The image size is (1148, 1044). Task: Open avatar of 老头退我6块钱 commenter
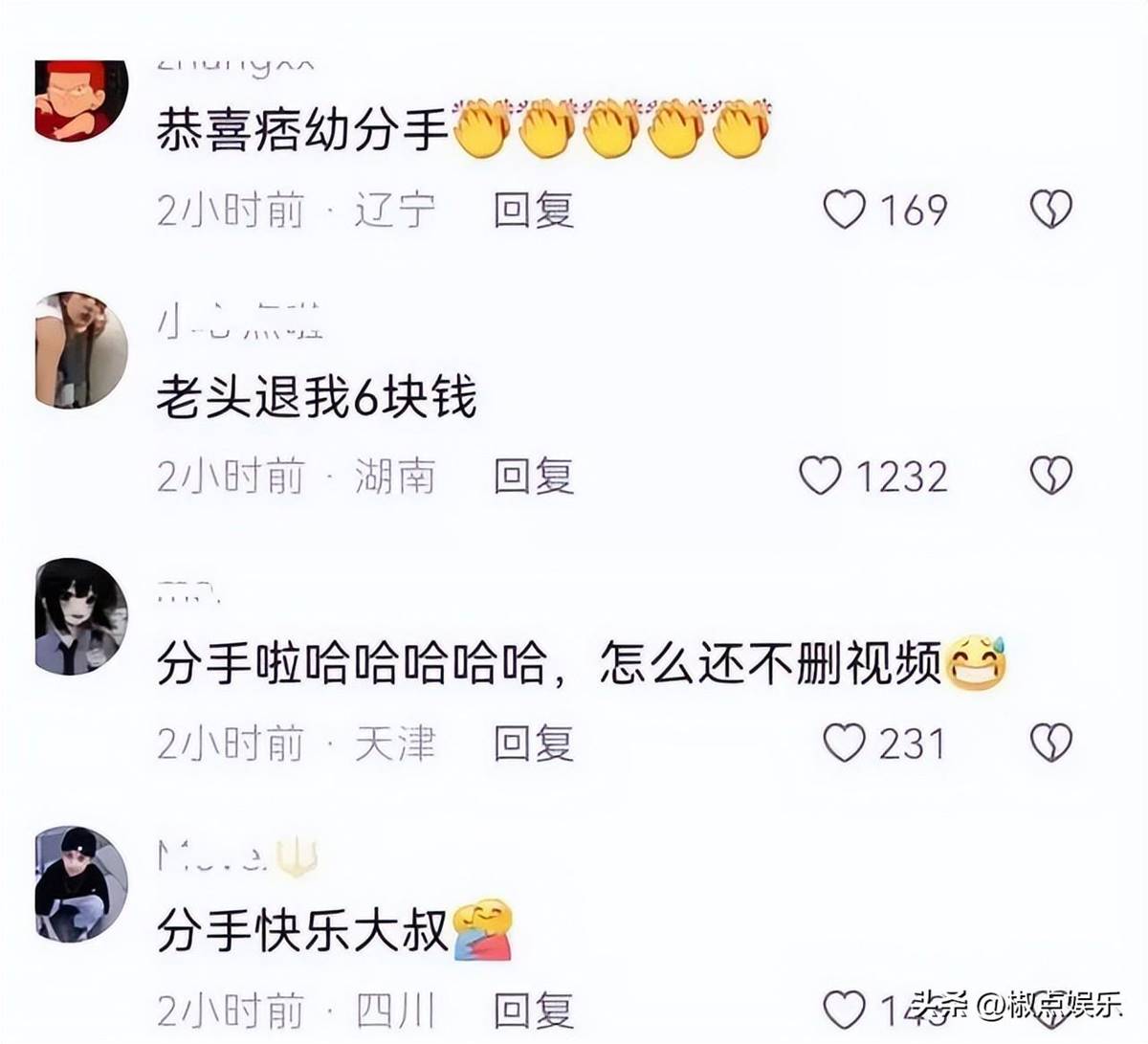click(x=81, y=350)
